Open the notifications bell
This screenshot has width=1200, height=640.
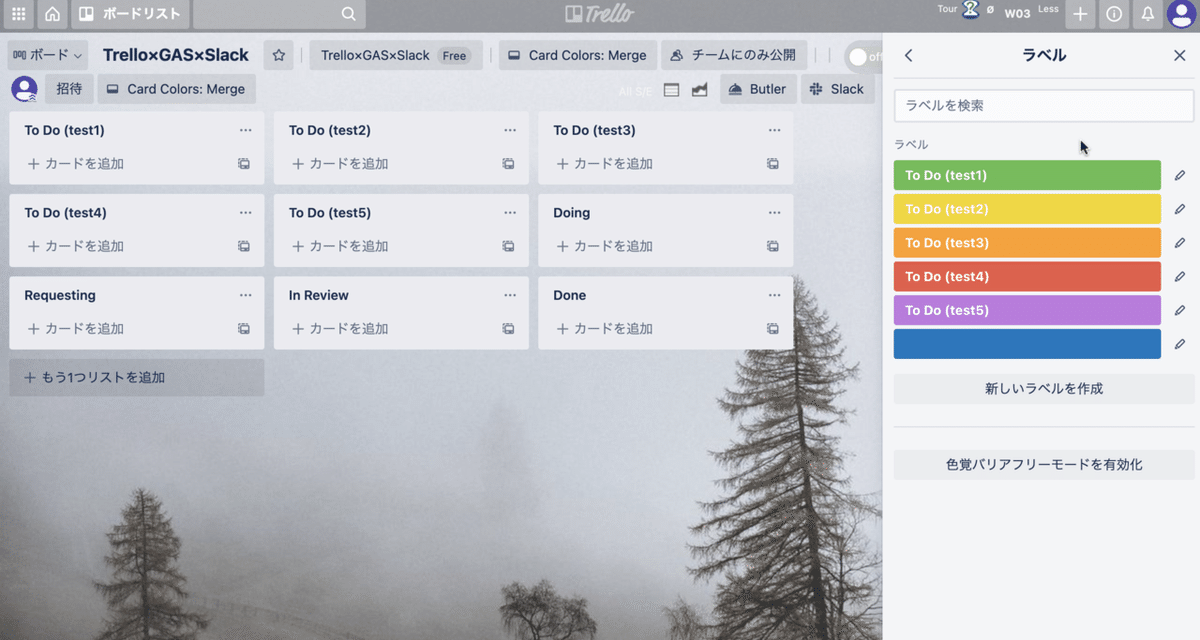1148,14
